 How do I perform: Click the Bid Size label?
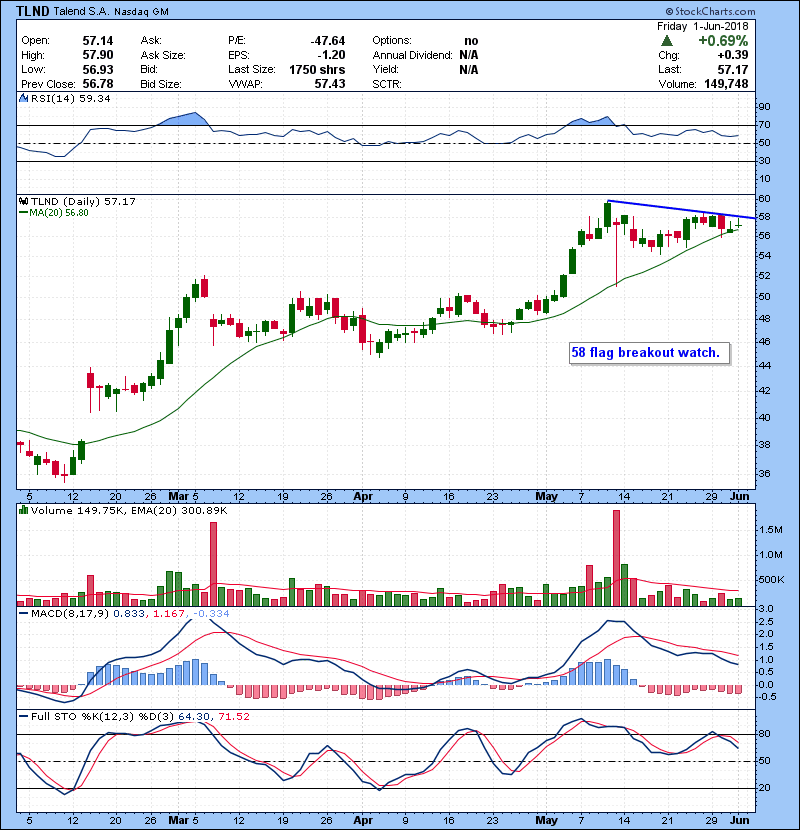[161, 84]
